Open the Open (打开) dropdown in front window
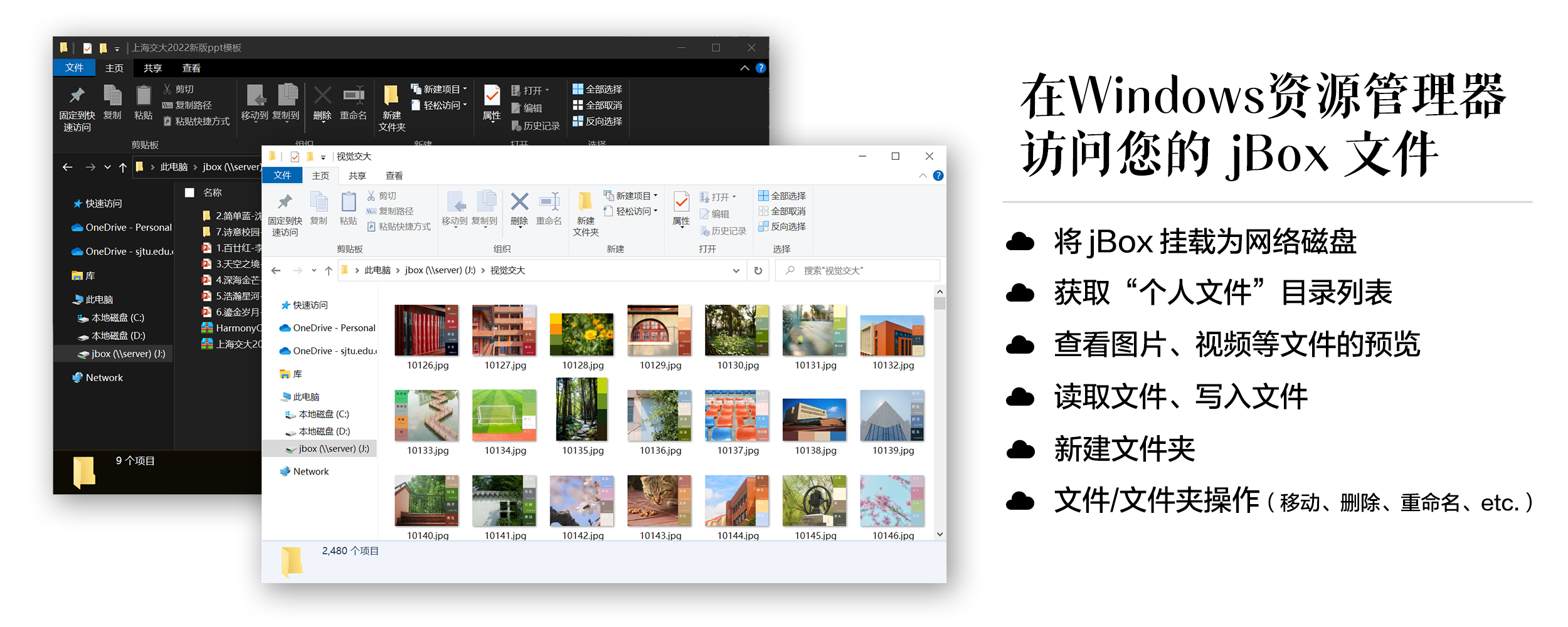This screenshot has width=1568, height=627. coord(718,197)
